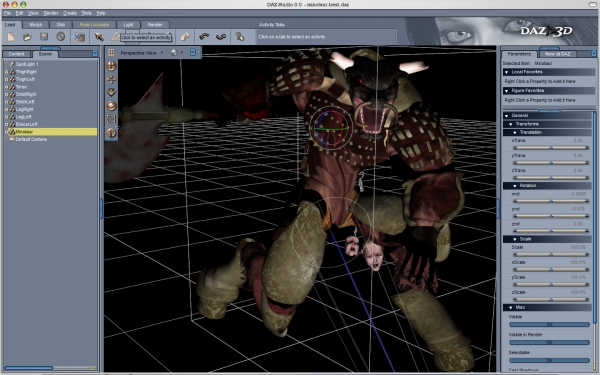This screenshot has width=600, height=375.
Task: Open the New at DAZ tab
Action: coord(558,54)
